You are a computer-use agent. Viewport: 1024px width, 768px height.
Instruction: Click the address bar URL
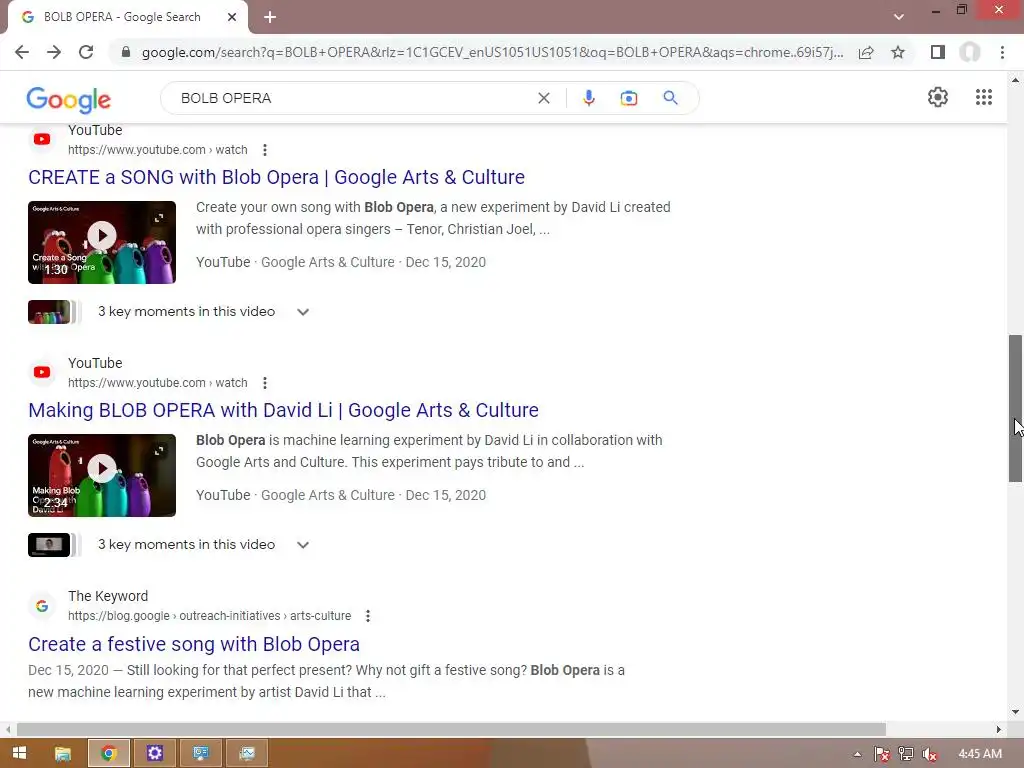tap(492, 52)
